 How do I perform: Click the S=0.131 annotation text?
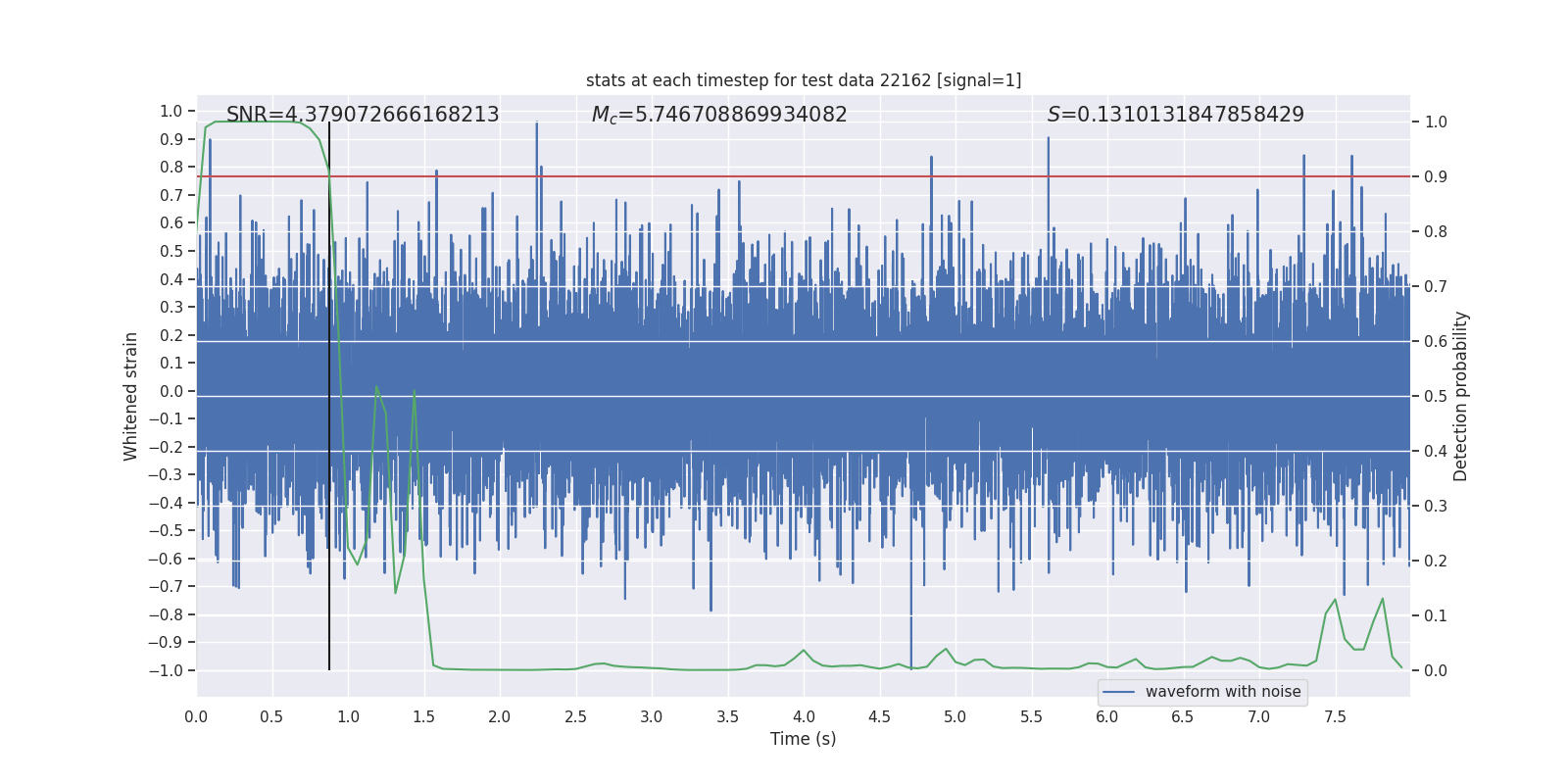click(1176, 115)
